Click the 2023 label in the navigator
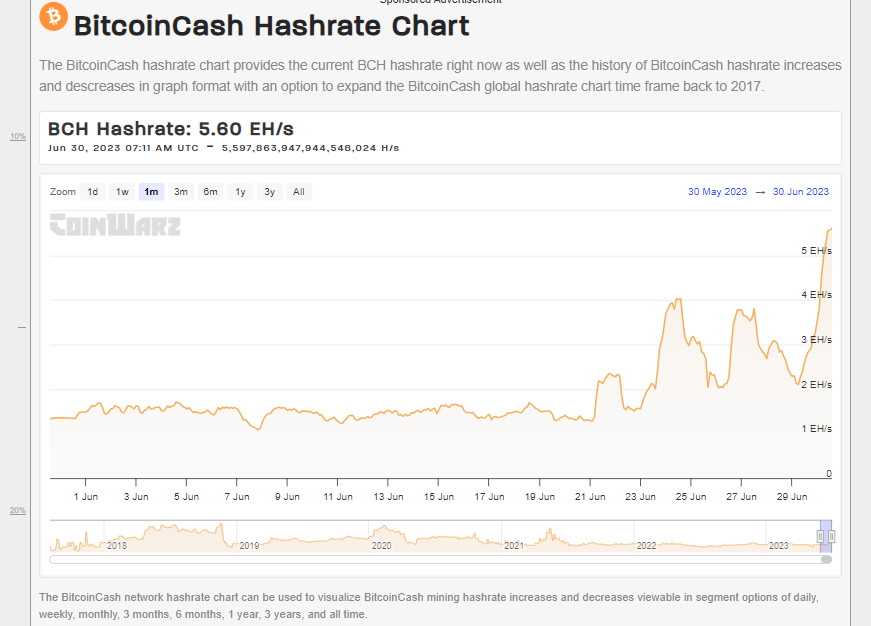871x626 pixels. 779,546
